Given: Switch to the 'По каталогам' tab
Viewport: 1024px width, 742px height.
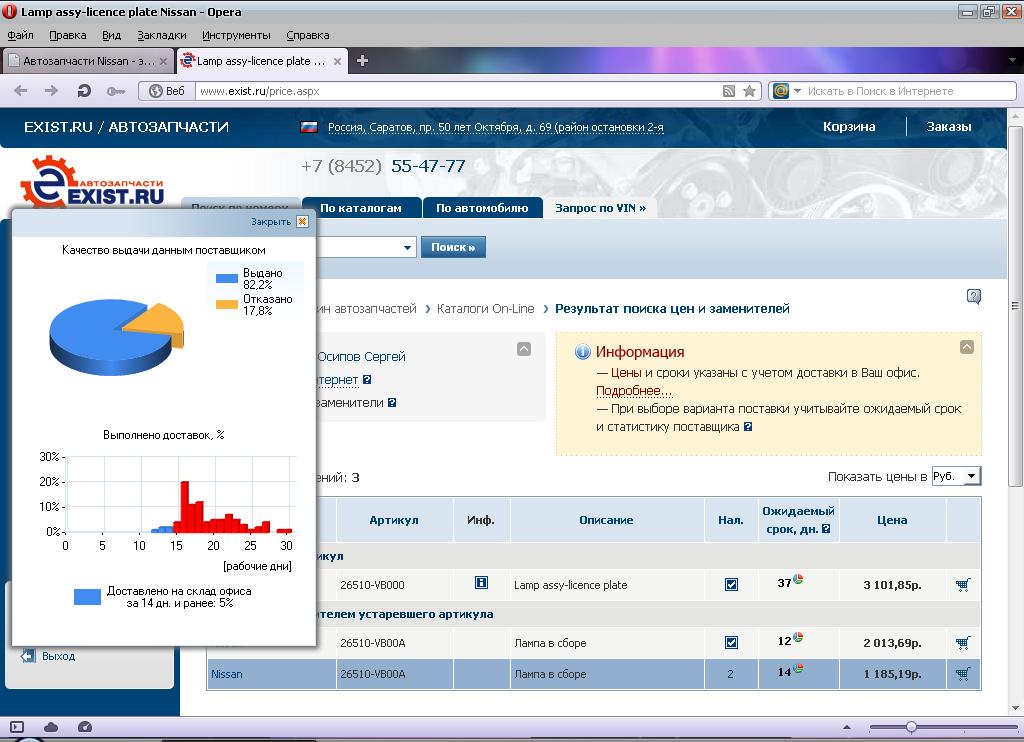Looking at the screenshot, I should pos(361,208).
